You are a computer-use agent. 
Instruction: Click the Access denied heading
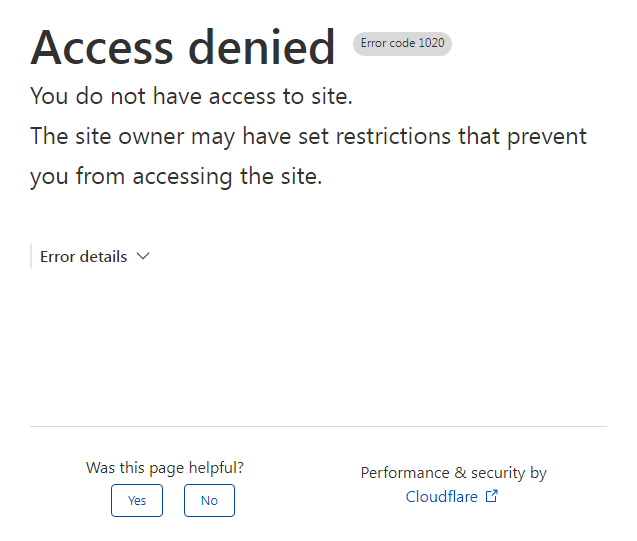pyautogui.click(x=183, y=47)
